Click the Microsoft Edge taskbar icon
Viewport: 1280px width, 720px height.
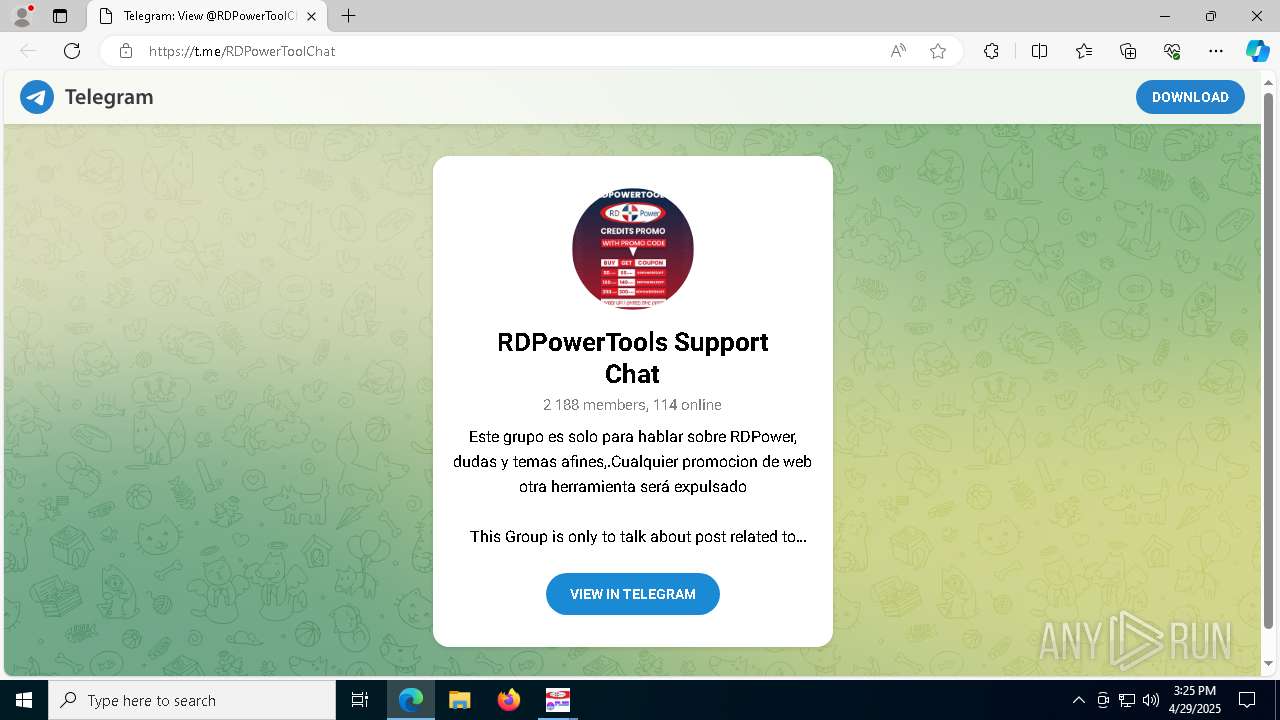411,700
